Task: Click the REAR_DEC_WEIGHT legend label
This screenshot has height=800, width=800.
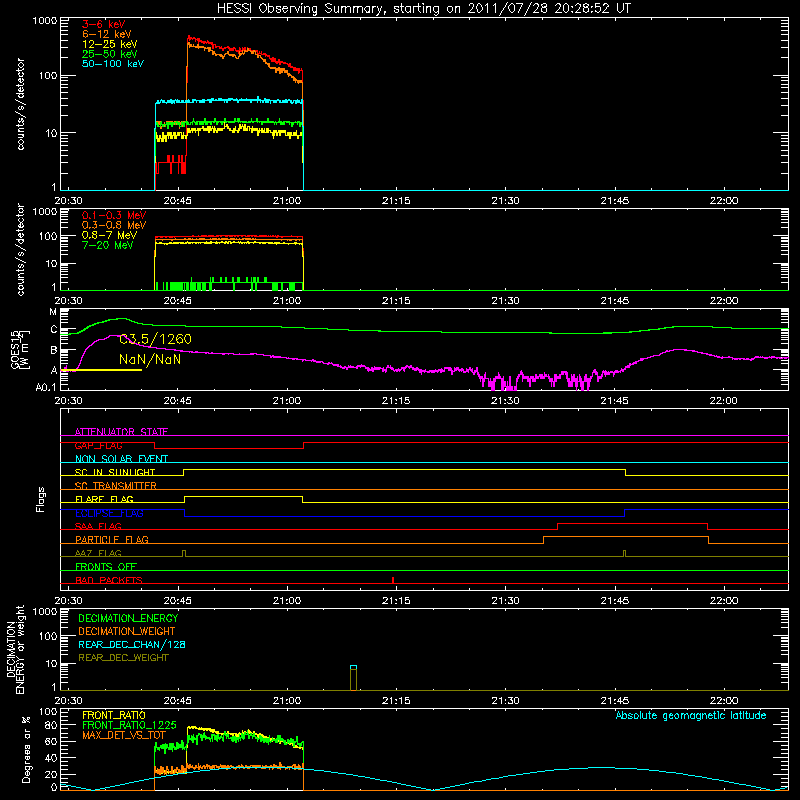Action: (x=123, y=658)
